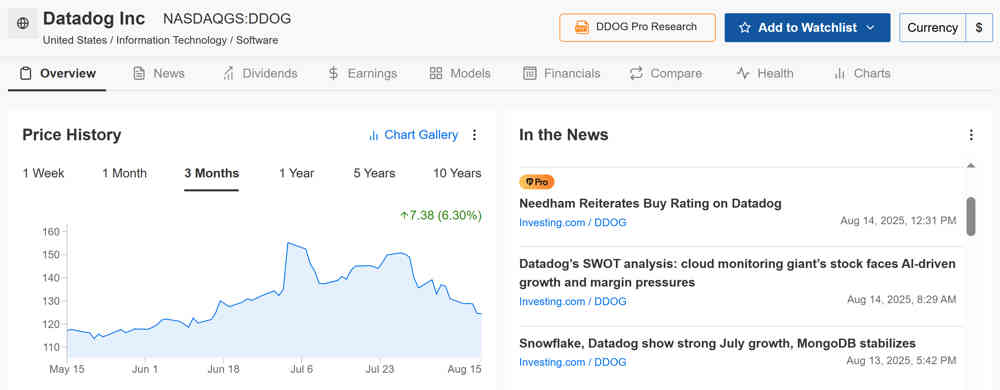Select the 1 Week price range
The width and height of the screenshot is (1000, 390).
pos(43,173)
